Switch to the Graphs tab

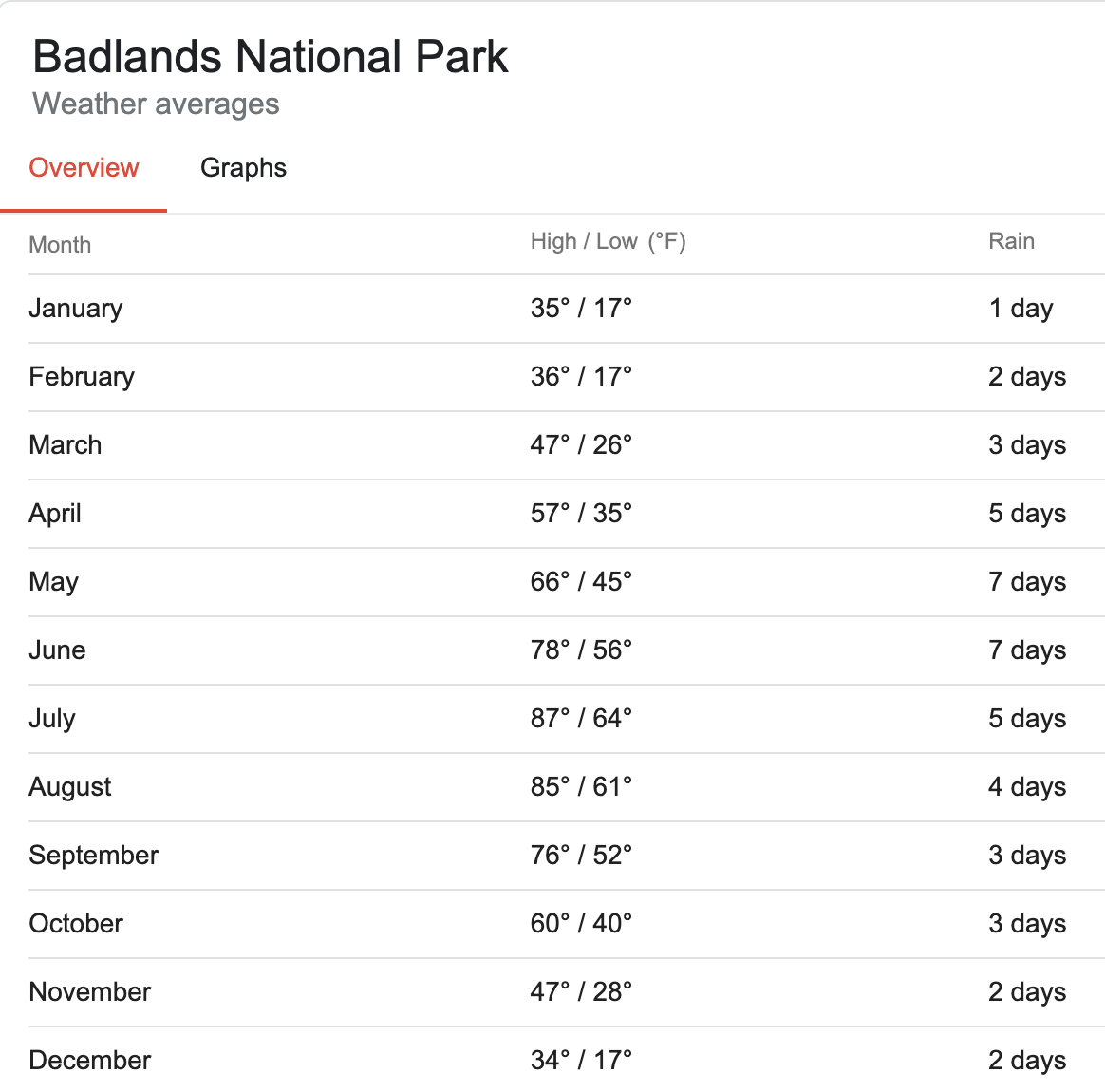(x=243, y=168)
